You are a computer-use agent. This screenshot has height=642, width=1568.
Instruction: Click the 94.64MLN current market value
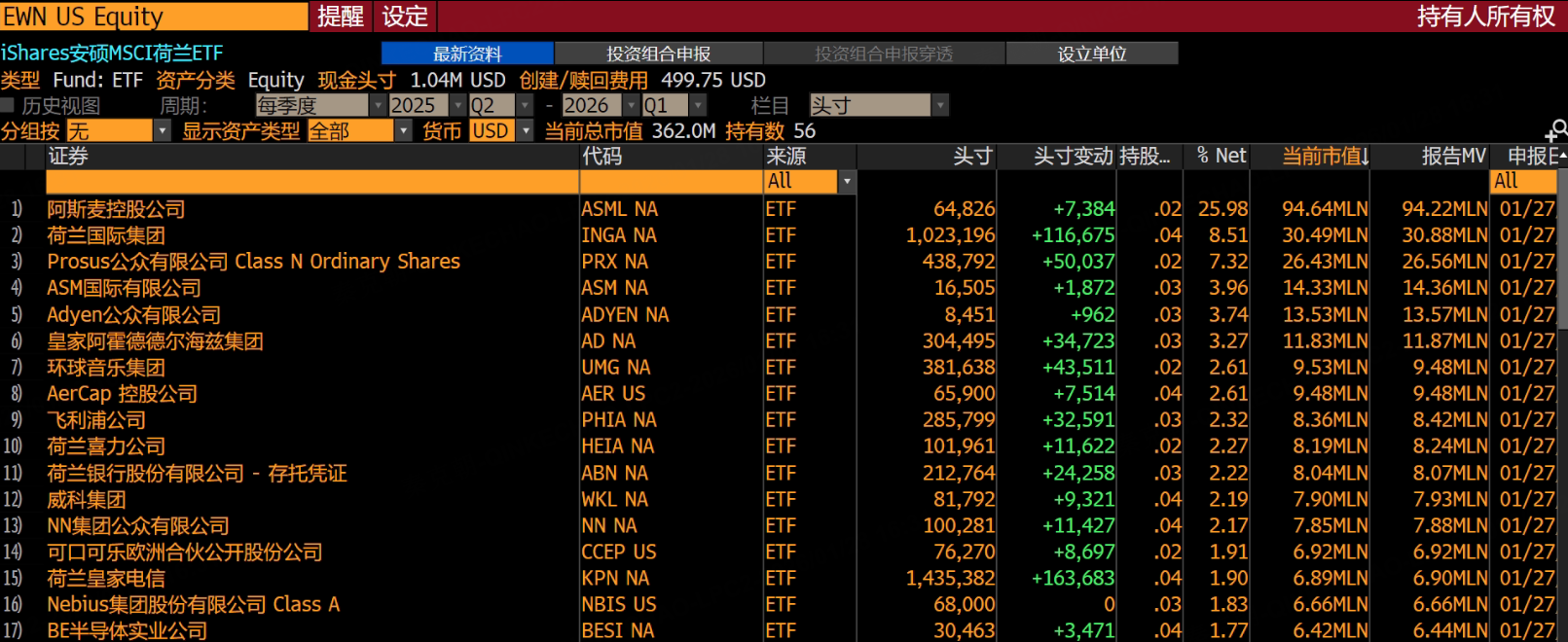coord(1325,209)
